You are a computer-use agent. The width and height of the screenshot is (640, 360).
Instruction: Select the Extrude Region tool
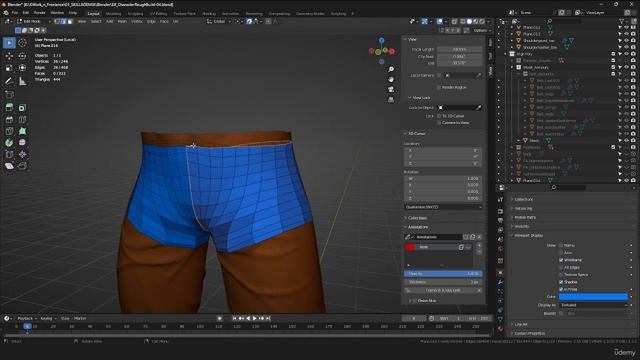tap(9, 107)
